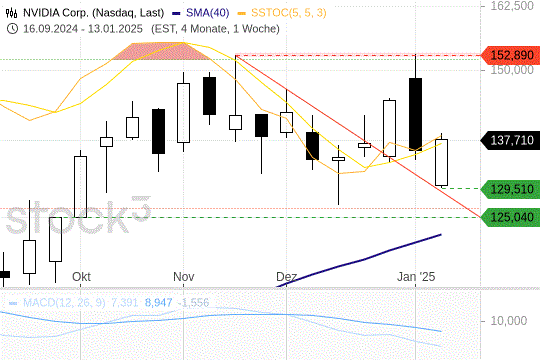
Task: Select the black 137,710 current price label
Action: [510, 140]
